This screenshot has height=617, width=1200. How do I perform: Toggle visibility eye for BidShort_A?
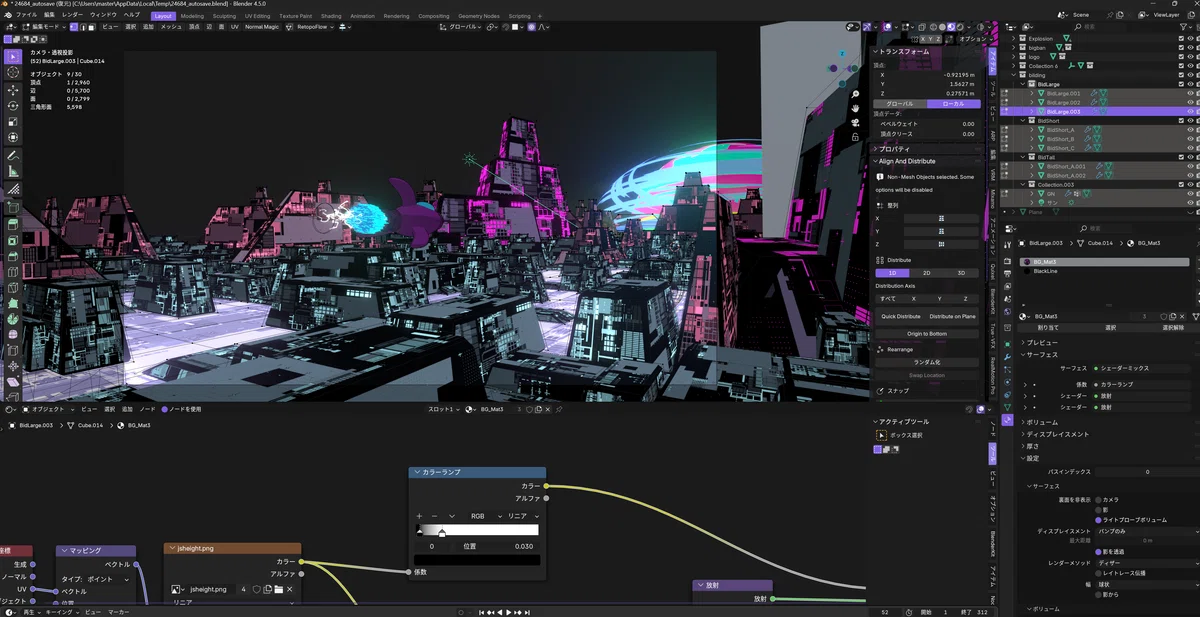click(1190, 130)
